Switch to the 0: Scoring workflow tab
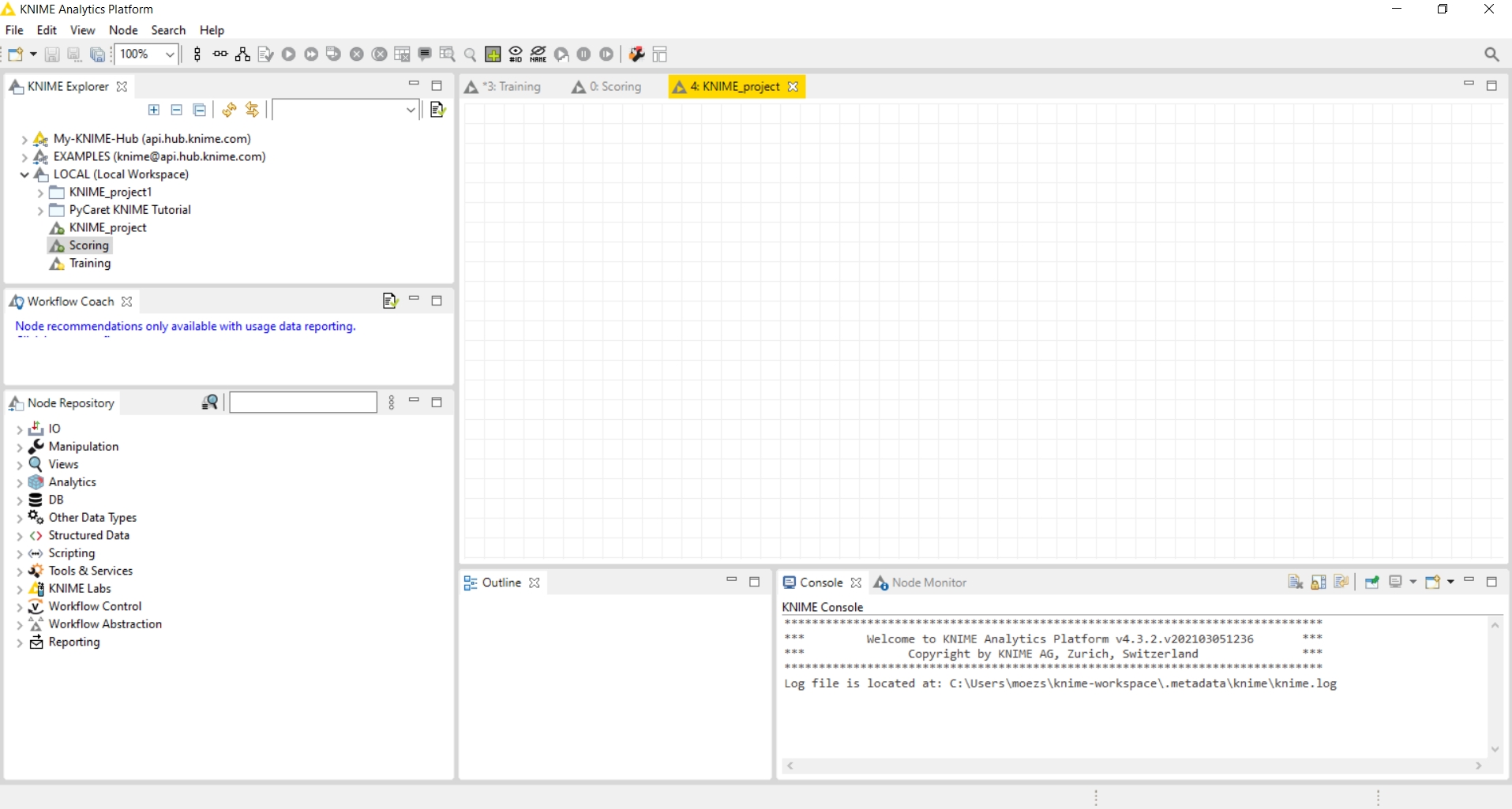The width and height of the screenshot is (1512, 809). coord(614,87)
